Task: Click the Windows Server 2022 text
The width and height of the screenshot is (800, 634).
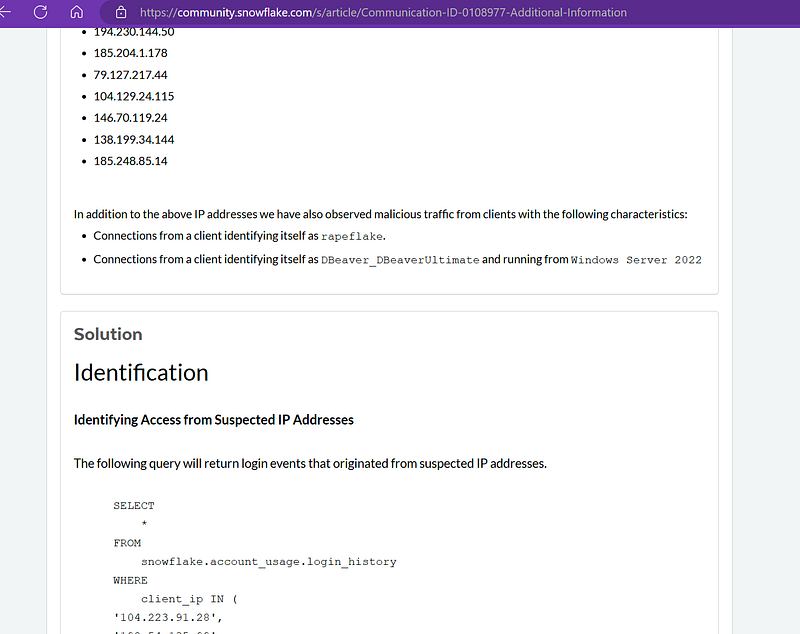Action: coord(636,260)
